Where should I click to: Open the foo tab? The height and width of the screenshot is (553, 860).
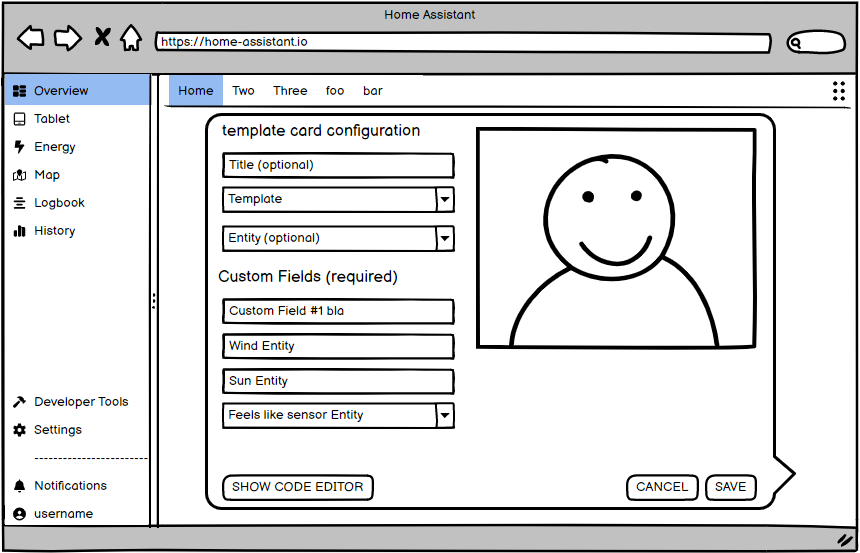[335, 91]
